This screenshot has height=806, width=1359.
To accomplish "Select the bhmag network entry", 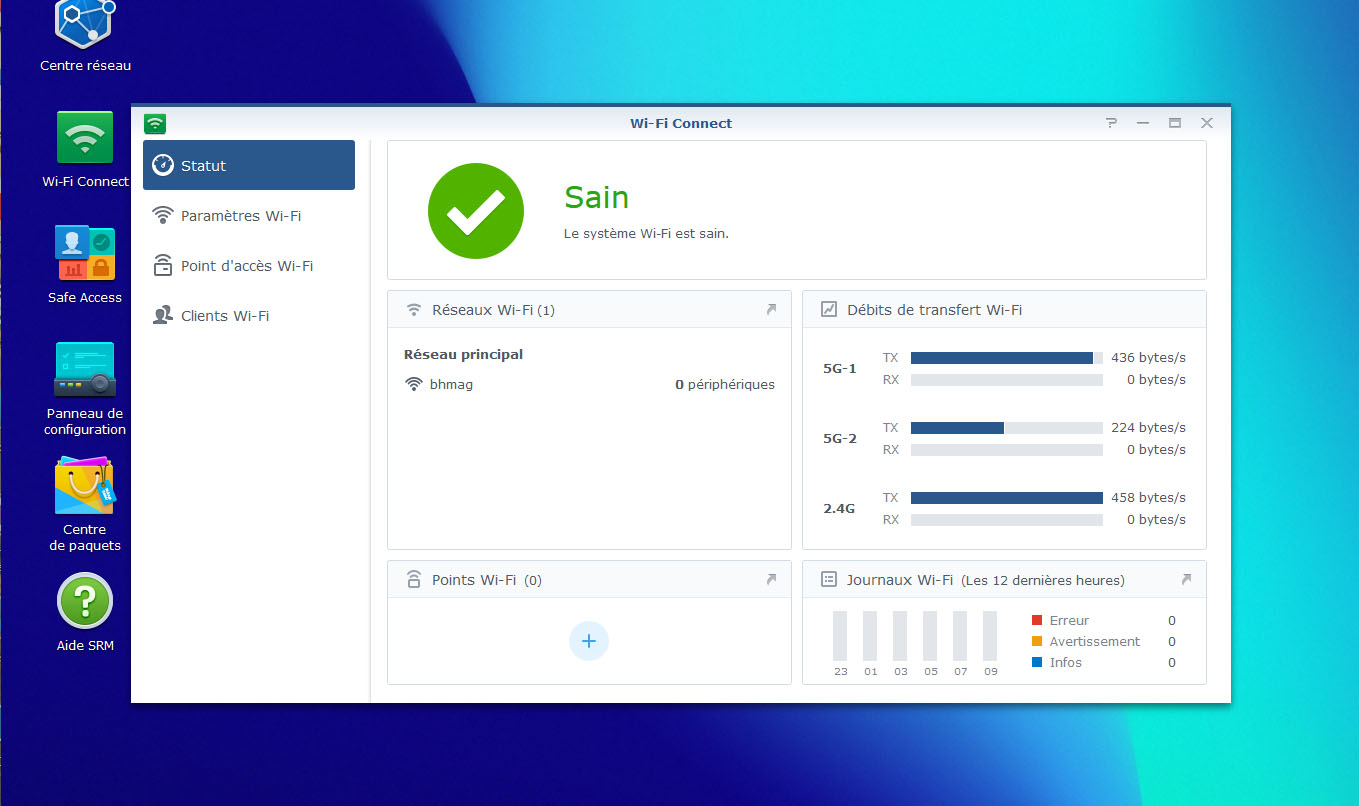I will click(451, 384).
